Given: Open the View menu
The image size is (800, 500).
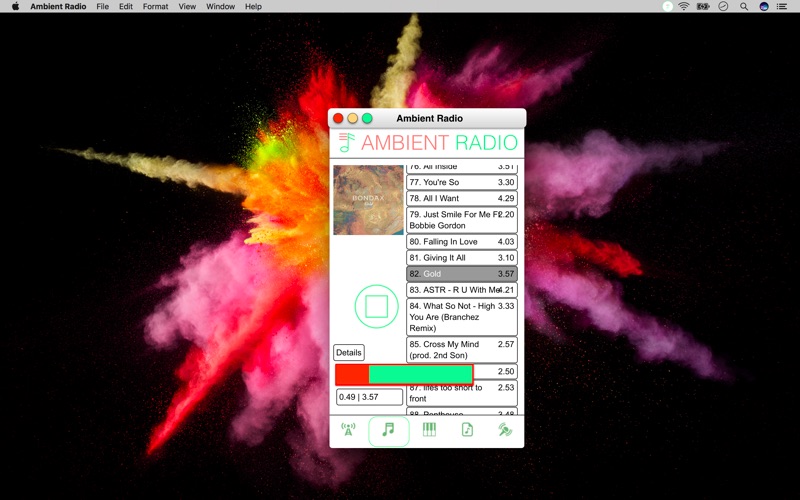Looking at the screenshot, I should point(187,7).
